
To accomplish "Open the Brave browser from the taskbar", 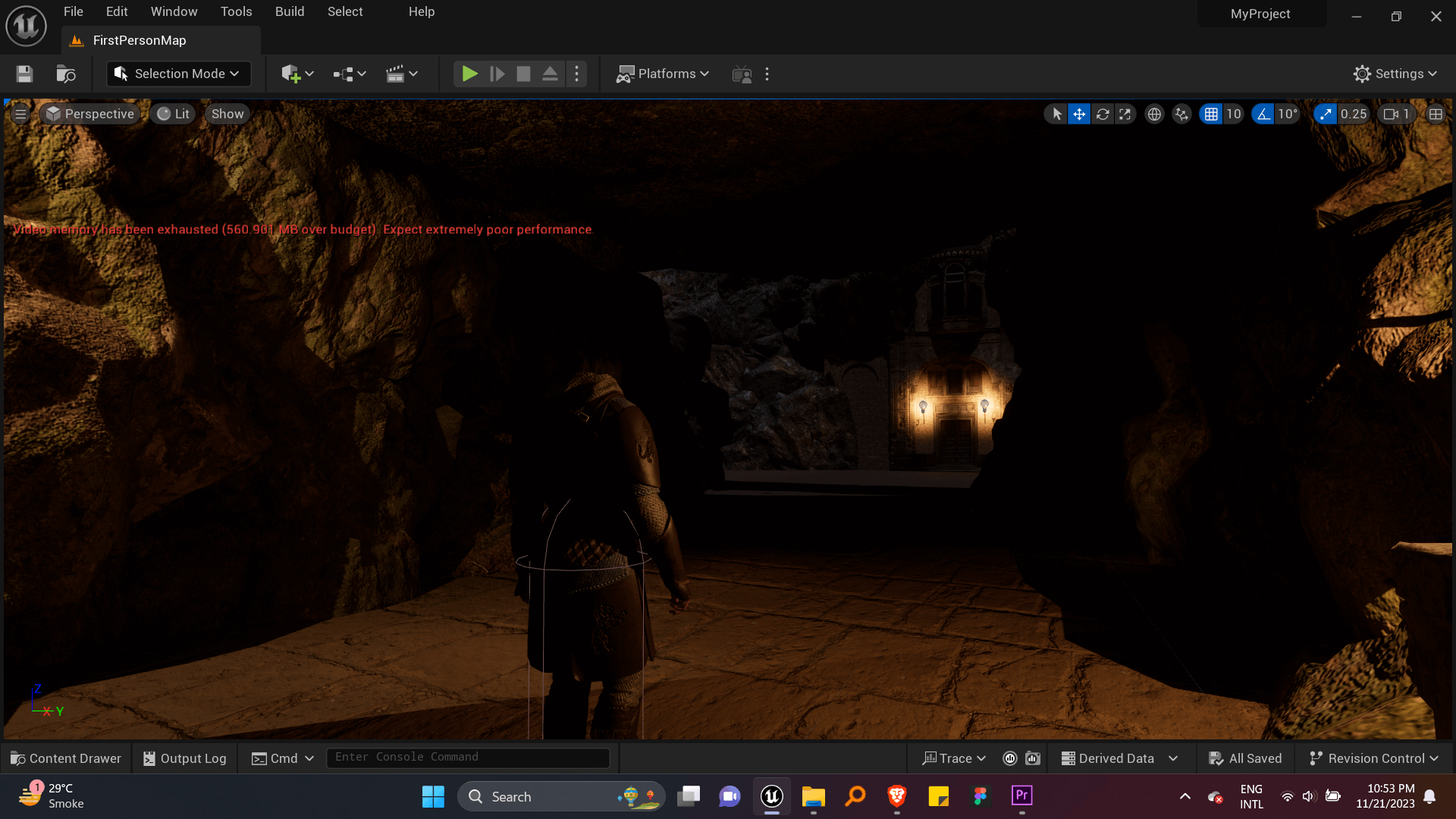I will (896, 796).
